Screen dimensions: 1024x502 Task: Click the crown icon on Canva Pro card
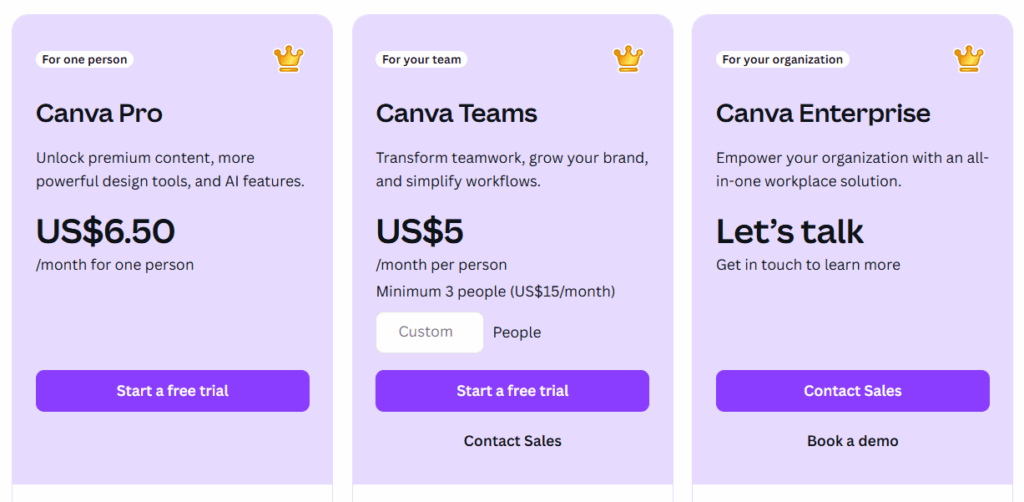point(288,59)
